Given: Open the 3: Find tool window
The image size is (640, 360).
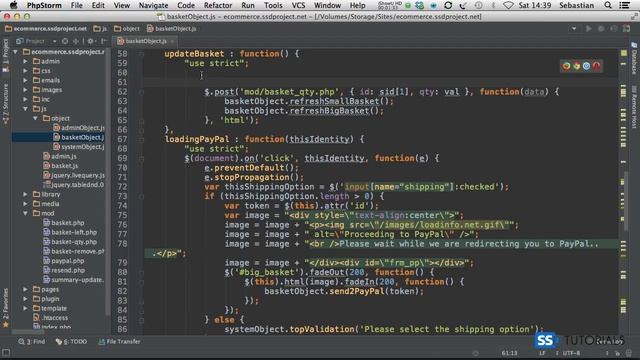Looking at the screenshot, I should (x=32, y=342).
